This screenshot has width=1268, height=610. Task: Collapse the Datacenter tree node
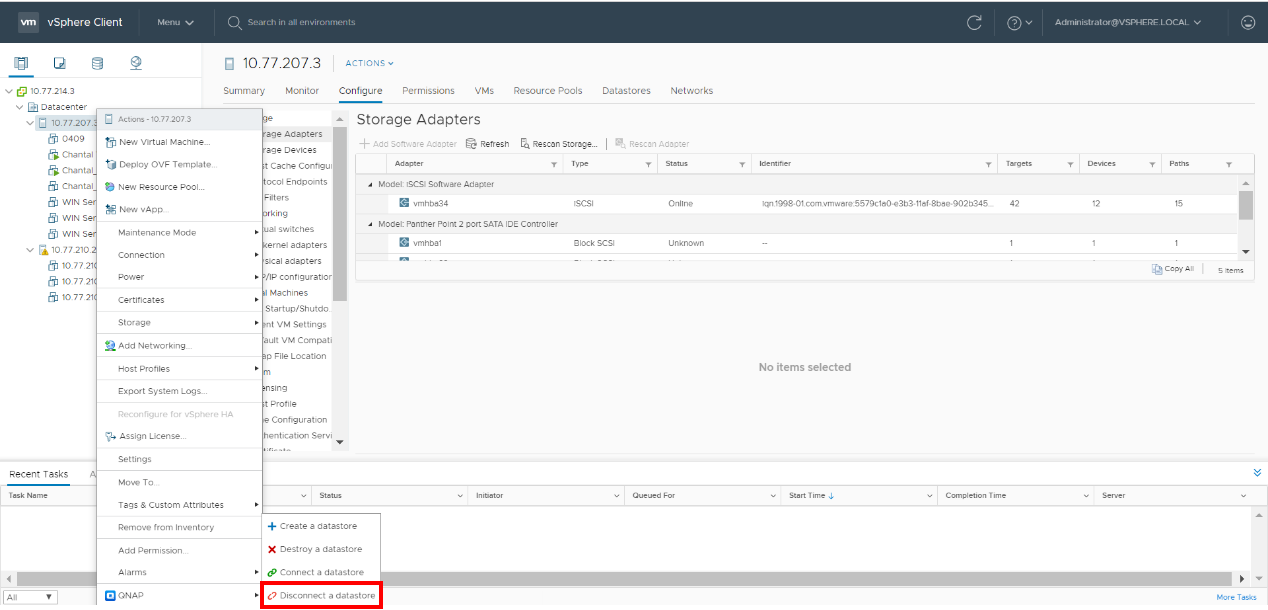click(x=20, y=107)
